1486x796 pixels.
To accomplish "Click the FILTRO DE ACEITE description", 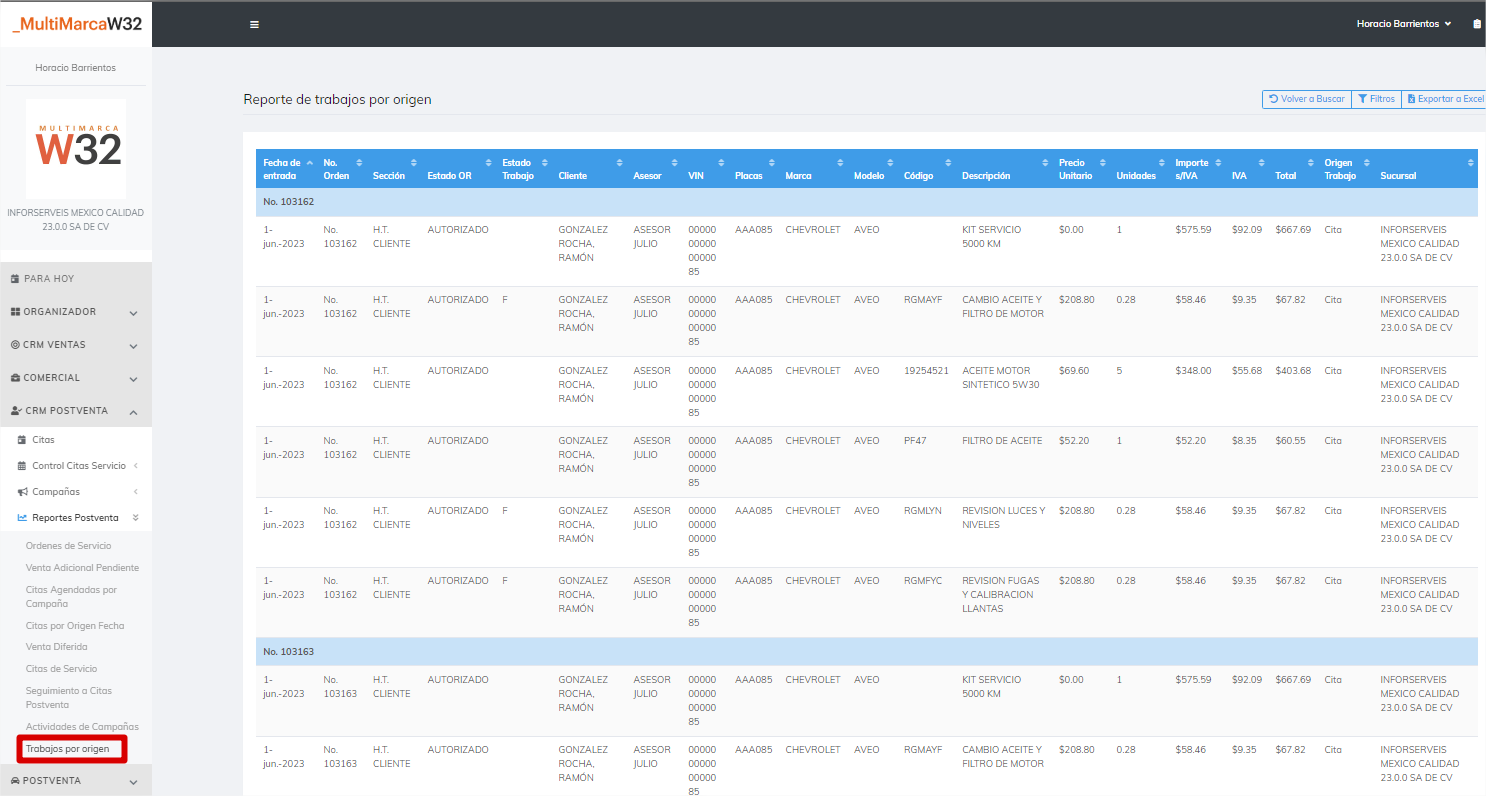I will tap(1002, 441).
